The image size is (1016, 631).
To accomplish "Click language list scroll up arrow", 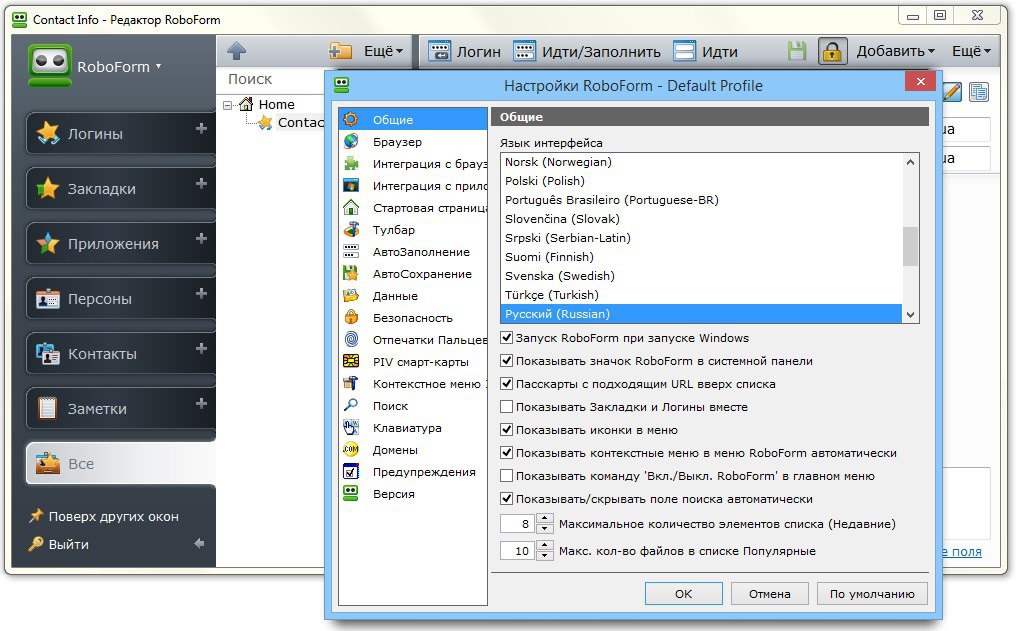I will click(x=910, y=162).
